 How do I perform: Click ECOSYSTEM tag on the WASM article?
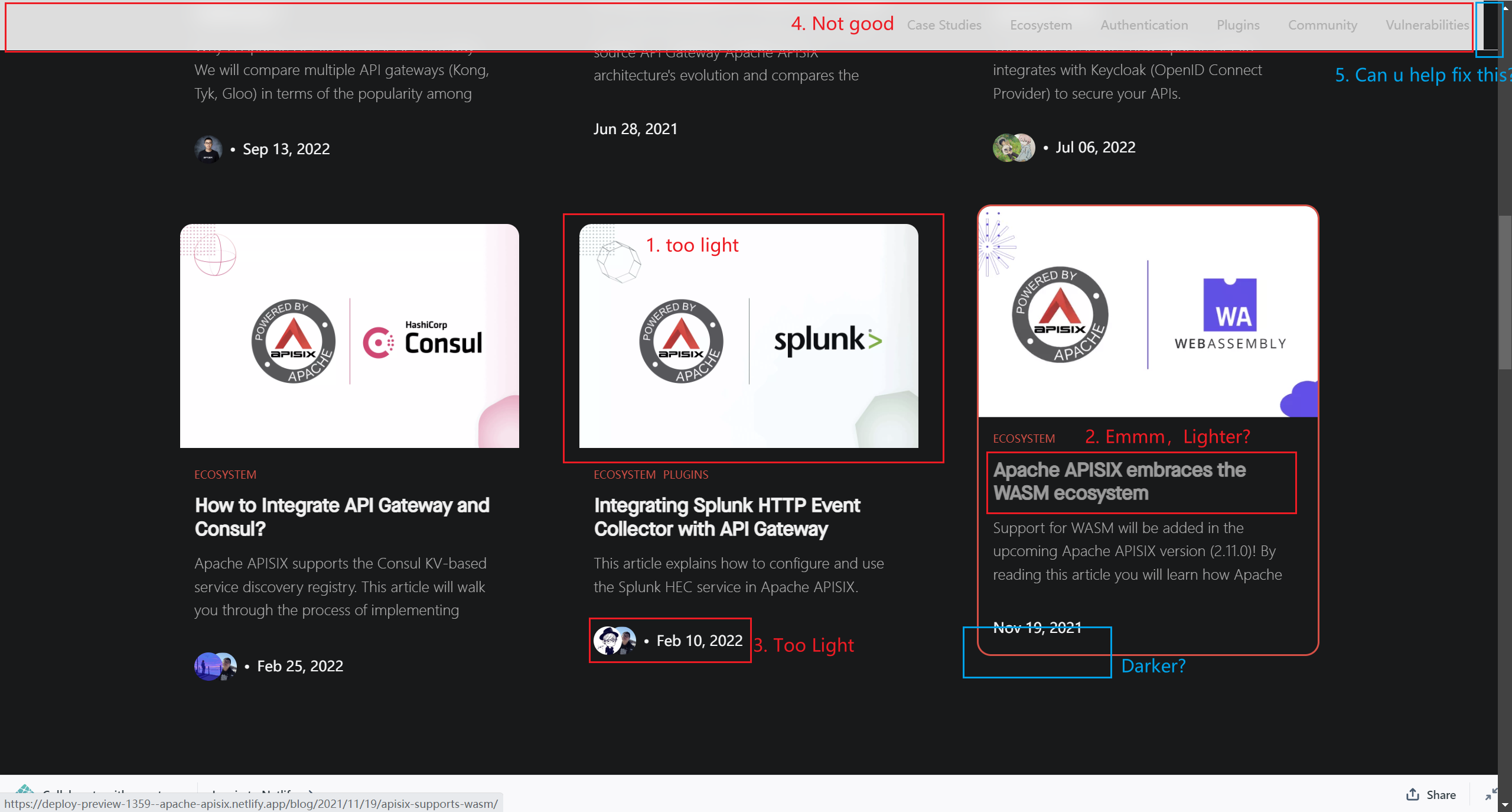1024,439
